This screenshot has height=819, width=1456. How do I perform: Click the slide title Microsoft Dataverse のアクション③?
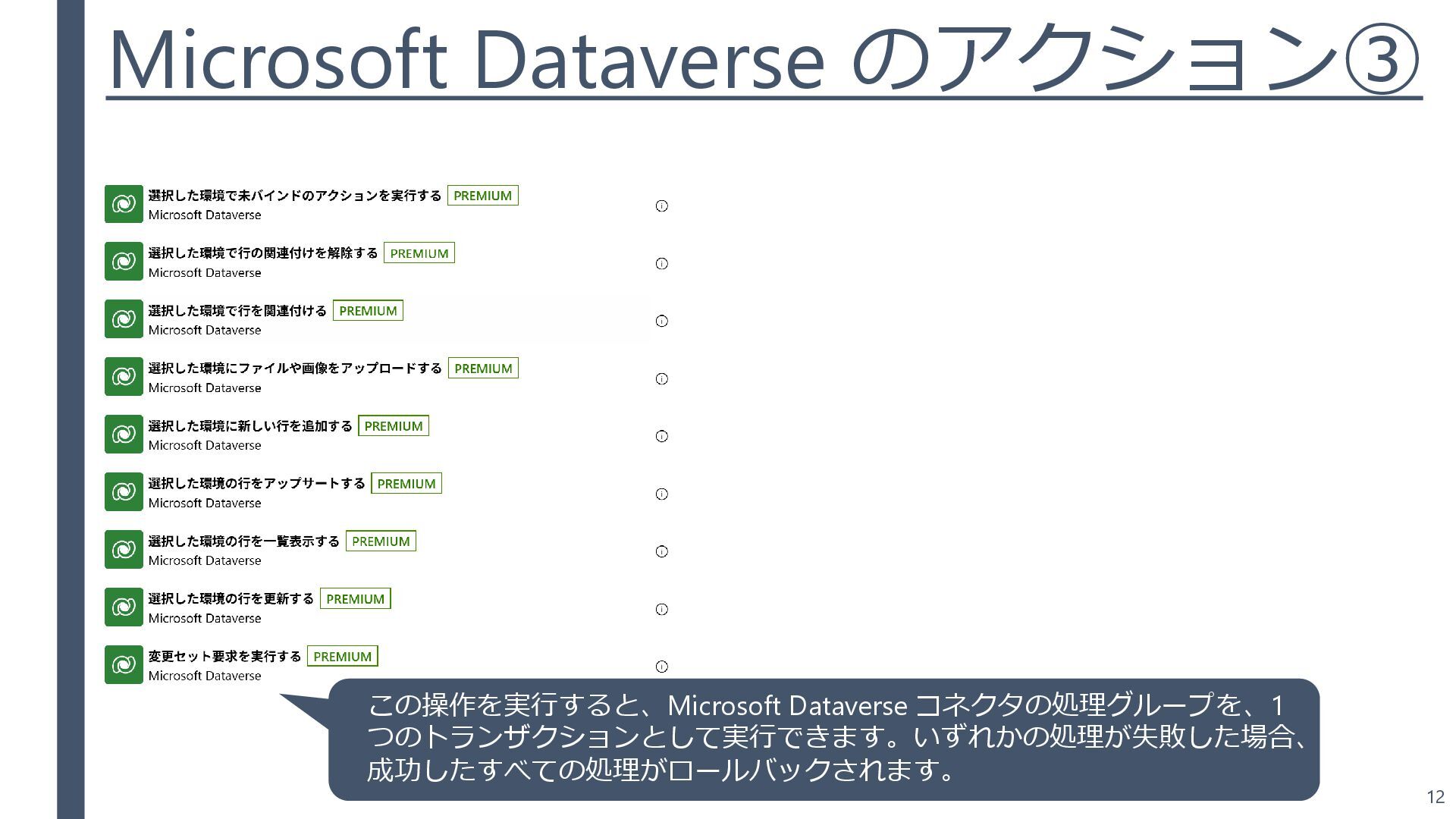click(x=763, y=59)
